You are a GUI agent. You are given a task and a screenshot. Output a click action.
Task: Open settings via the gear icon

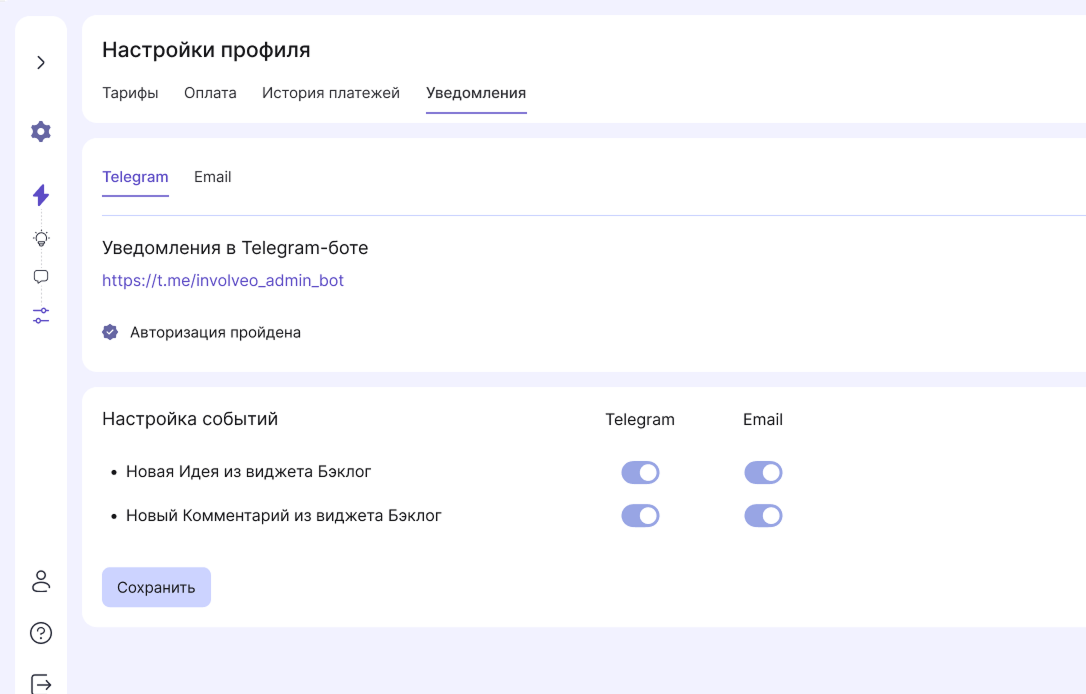coord(41,132)
